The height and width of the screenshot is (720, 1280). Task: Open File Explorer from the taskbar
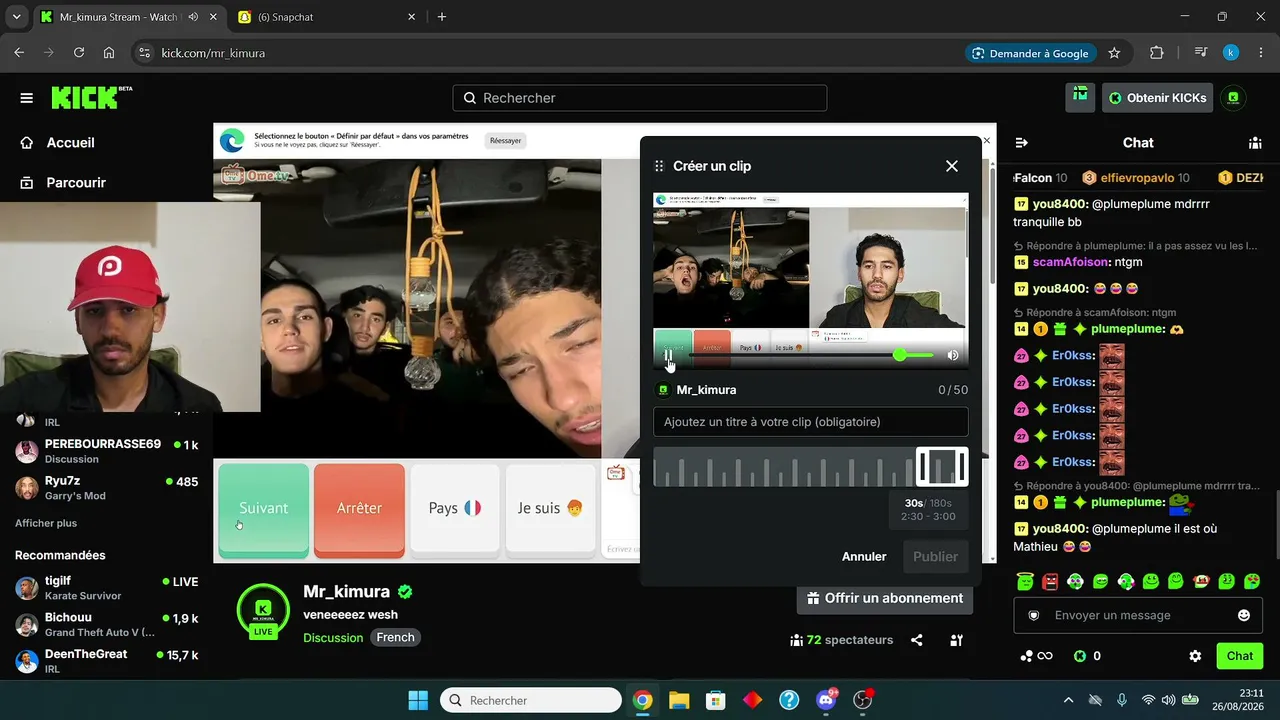coord(679,700)
